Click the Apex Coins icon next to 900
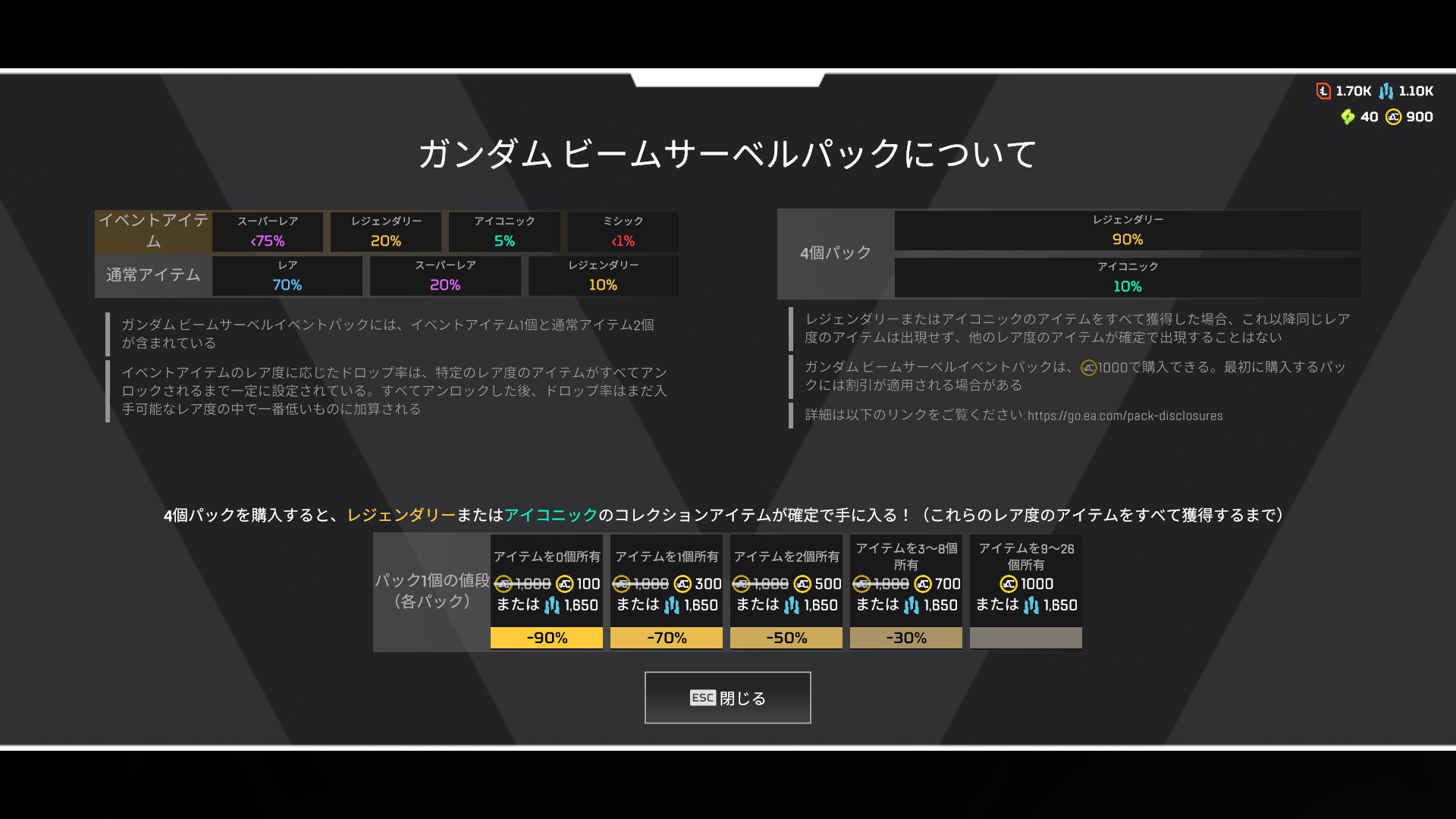This screenshot has width=1456, height=819. point(1394,117)
